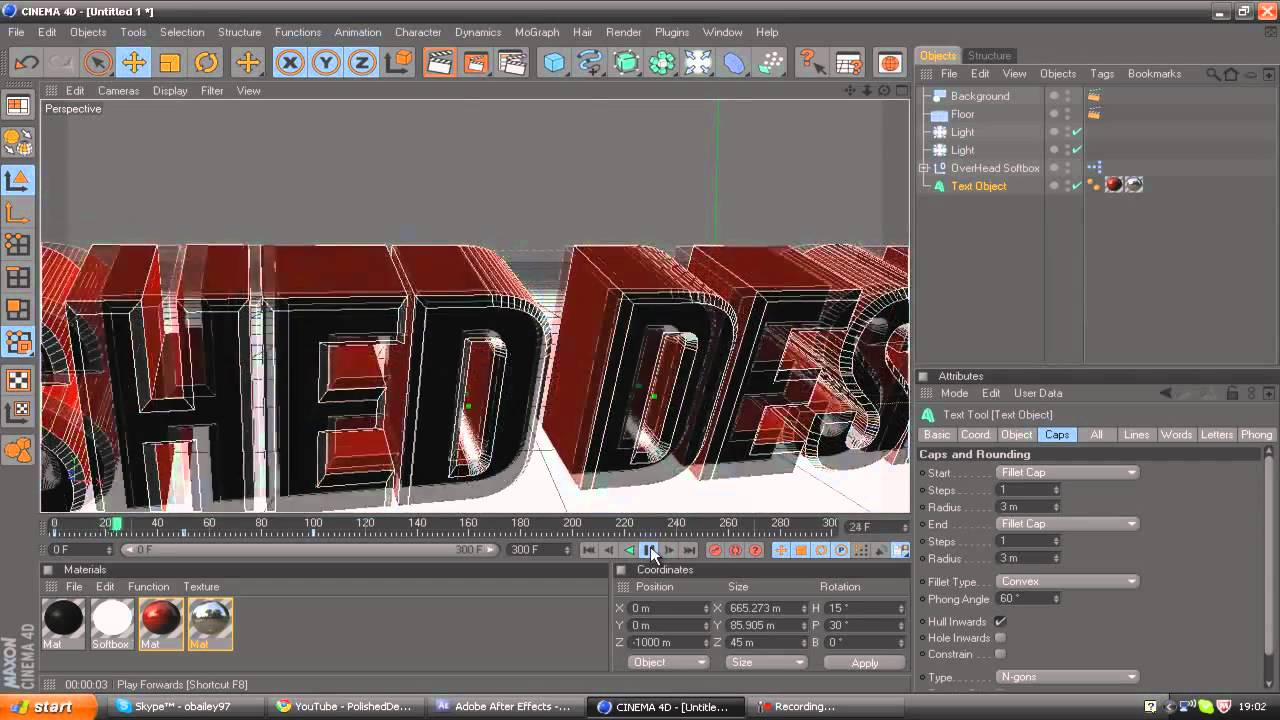1280x720 pixels.
Task: Switch to the Structure tab
Action: click(989, 56)
